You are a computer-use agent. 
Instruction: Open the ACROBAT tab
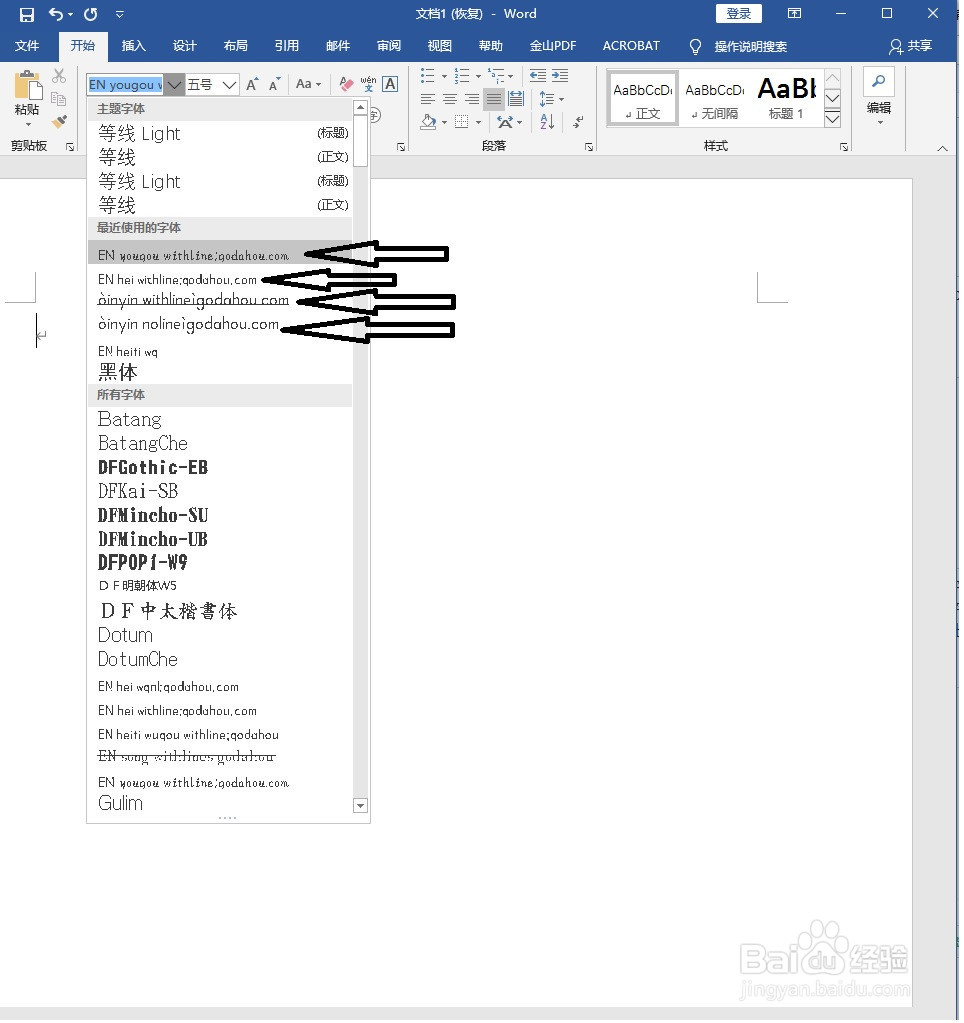click(631, 46)
